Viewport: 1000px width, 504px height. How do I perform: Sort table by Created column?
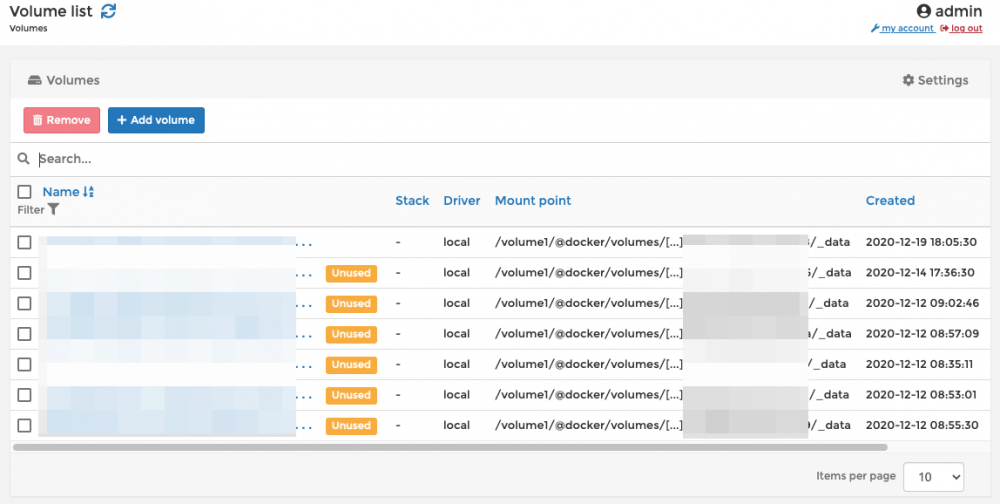pyautogui.click(x=890, y=201)
